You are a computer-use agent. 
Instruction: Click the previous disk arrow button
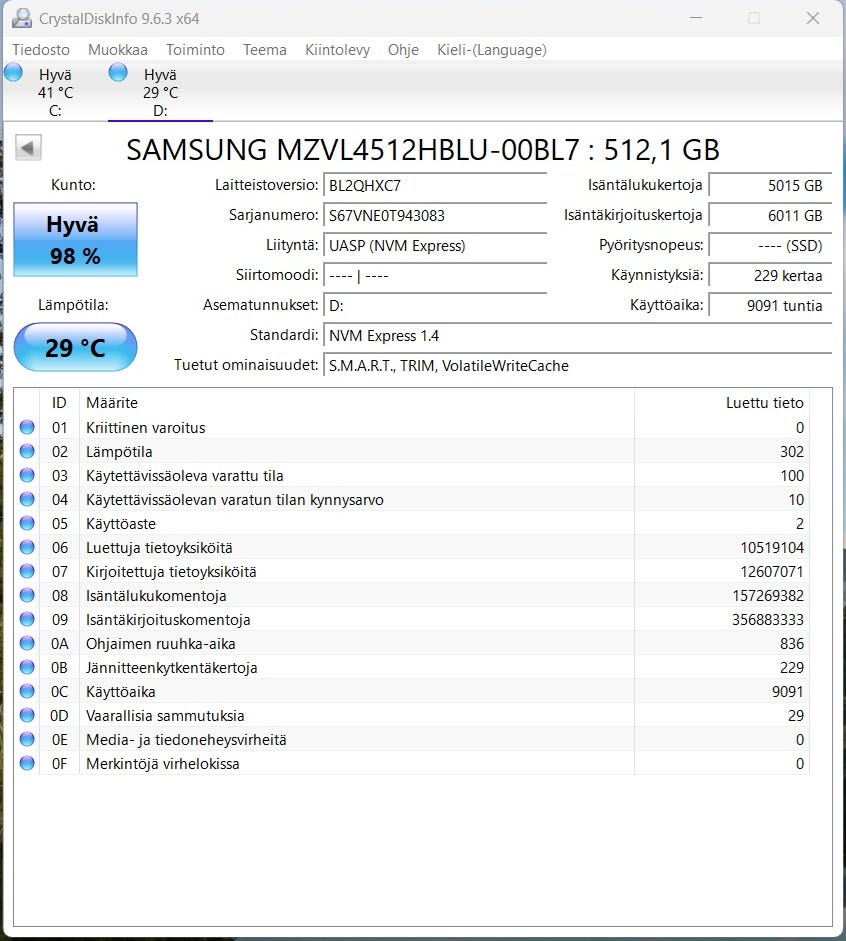[28, 147]
